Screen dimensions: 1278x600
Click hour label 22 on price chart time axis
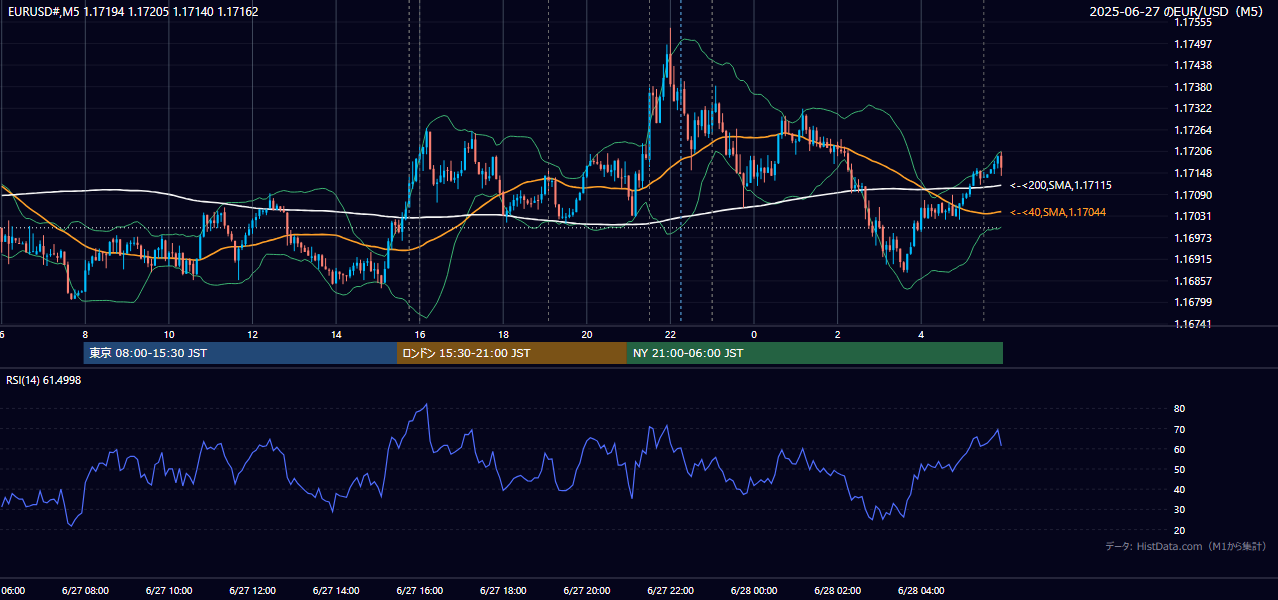(671, 334)
